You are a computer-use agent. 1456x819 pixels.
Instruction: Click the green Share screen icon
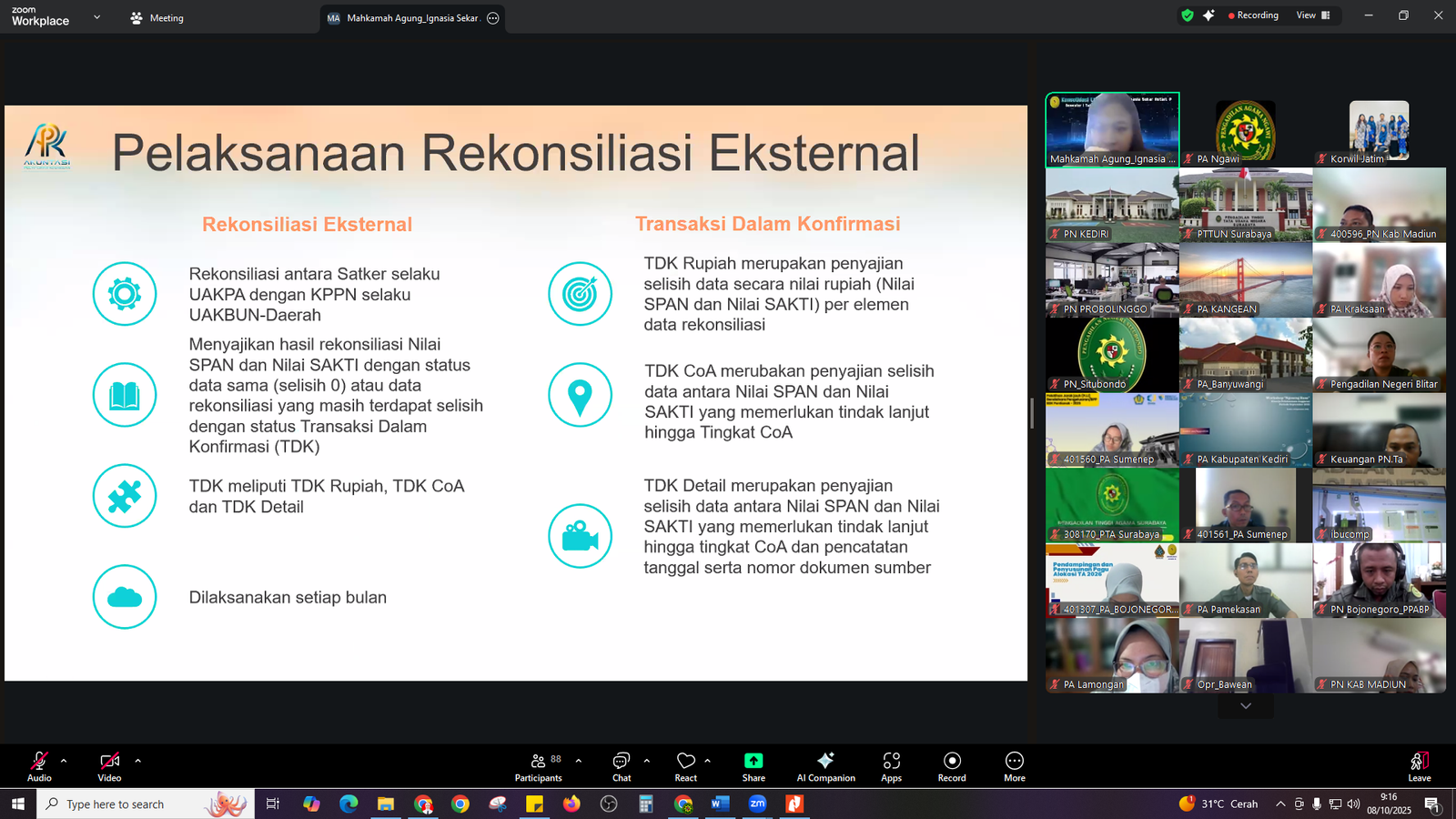753,762
